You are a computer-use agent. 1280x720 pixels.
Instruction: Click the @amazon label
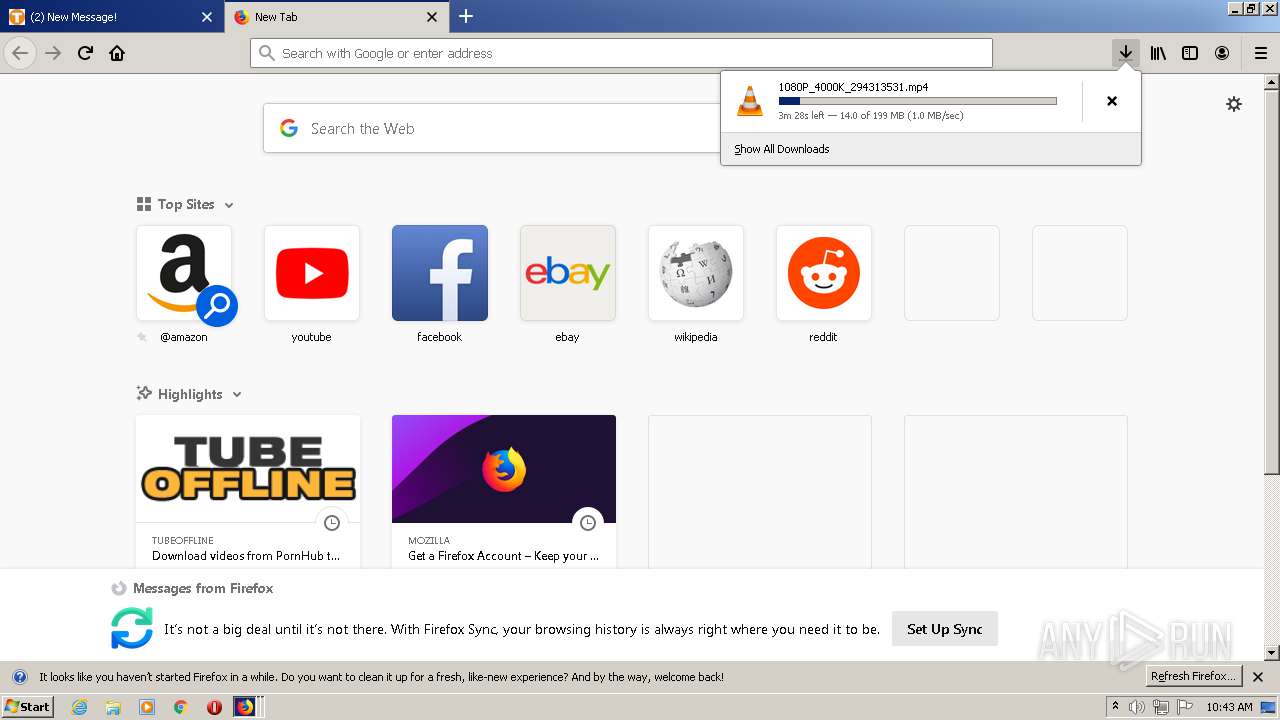(184, 337)
